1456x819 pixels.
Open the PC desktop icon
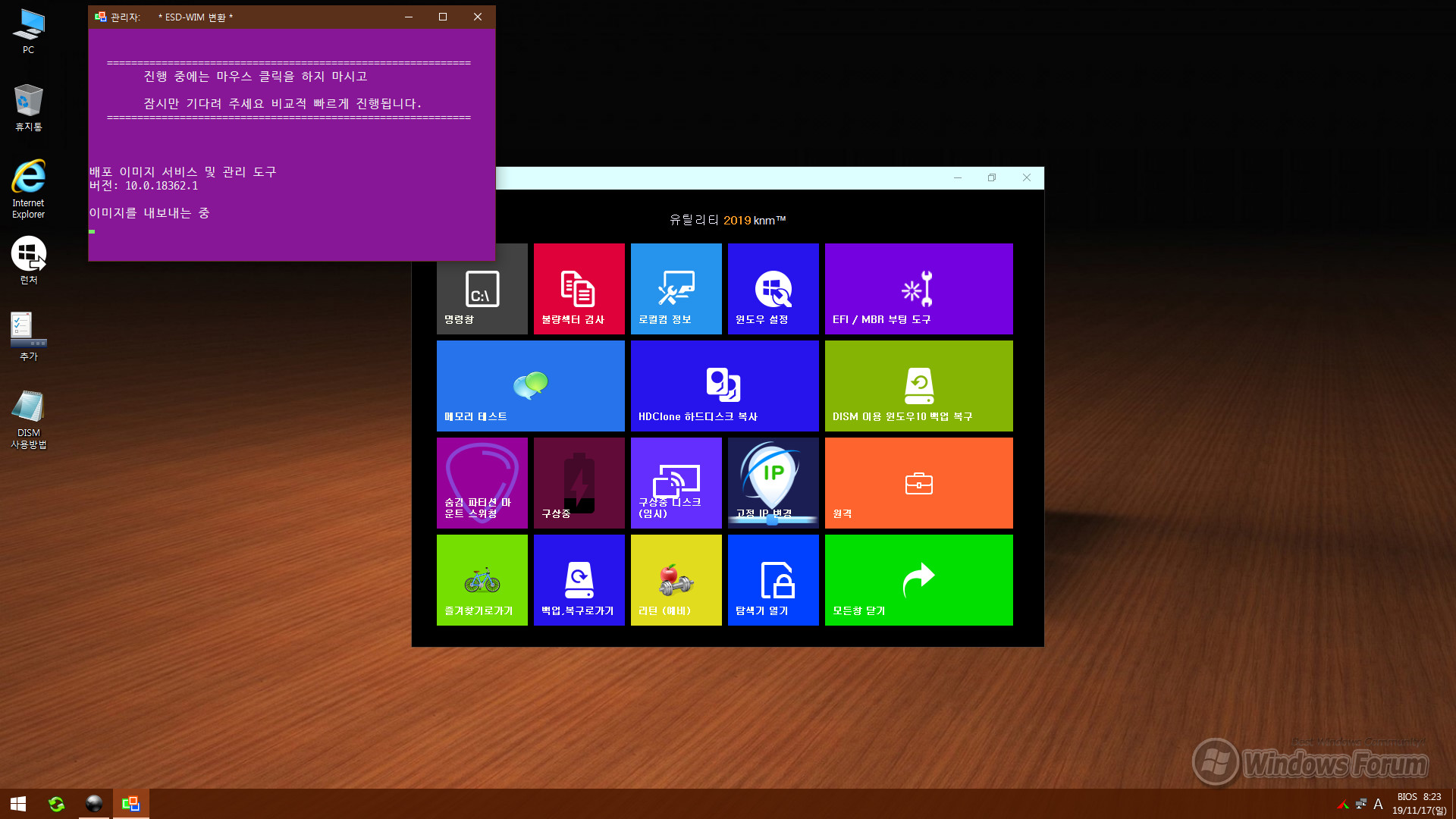pyautogui.click(x=28, y=30)
